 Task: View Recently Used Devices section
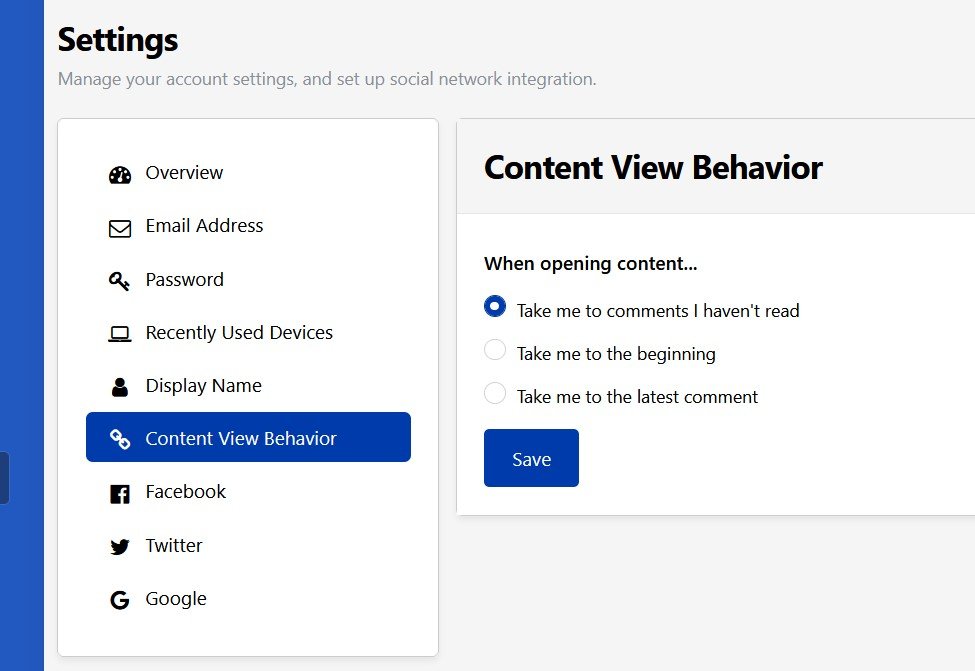tap(248, 332)
